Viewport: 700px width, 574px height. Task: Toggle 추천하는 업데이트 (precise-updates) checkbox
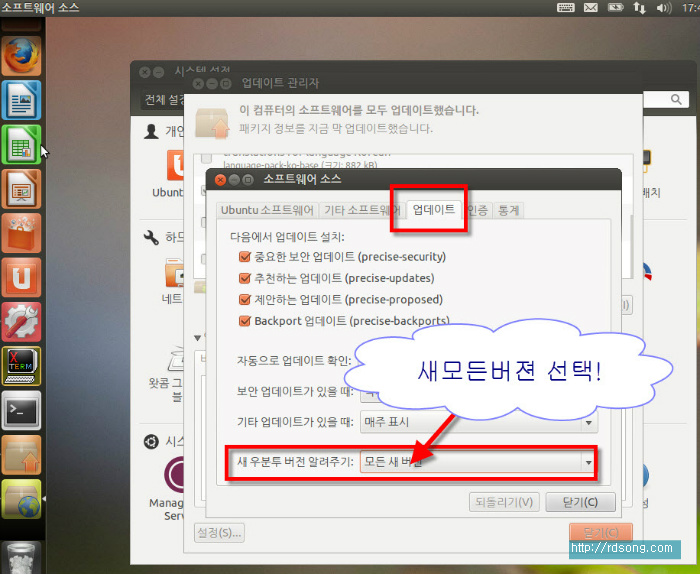coord(245,278)
